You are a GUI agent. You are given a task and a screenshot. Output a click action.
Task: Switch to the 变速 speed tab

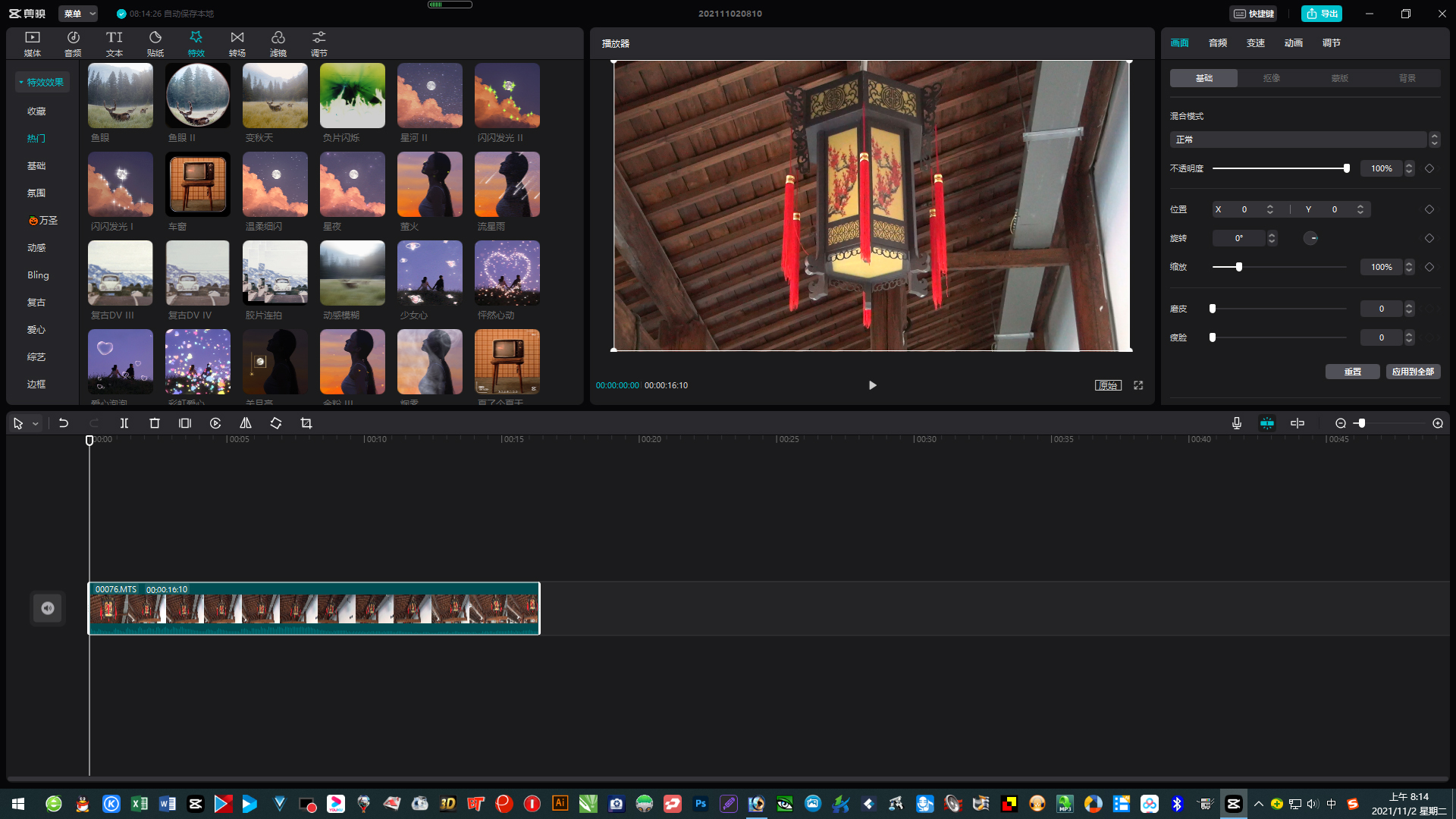(x=1256, y=43)
